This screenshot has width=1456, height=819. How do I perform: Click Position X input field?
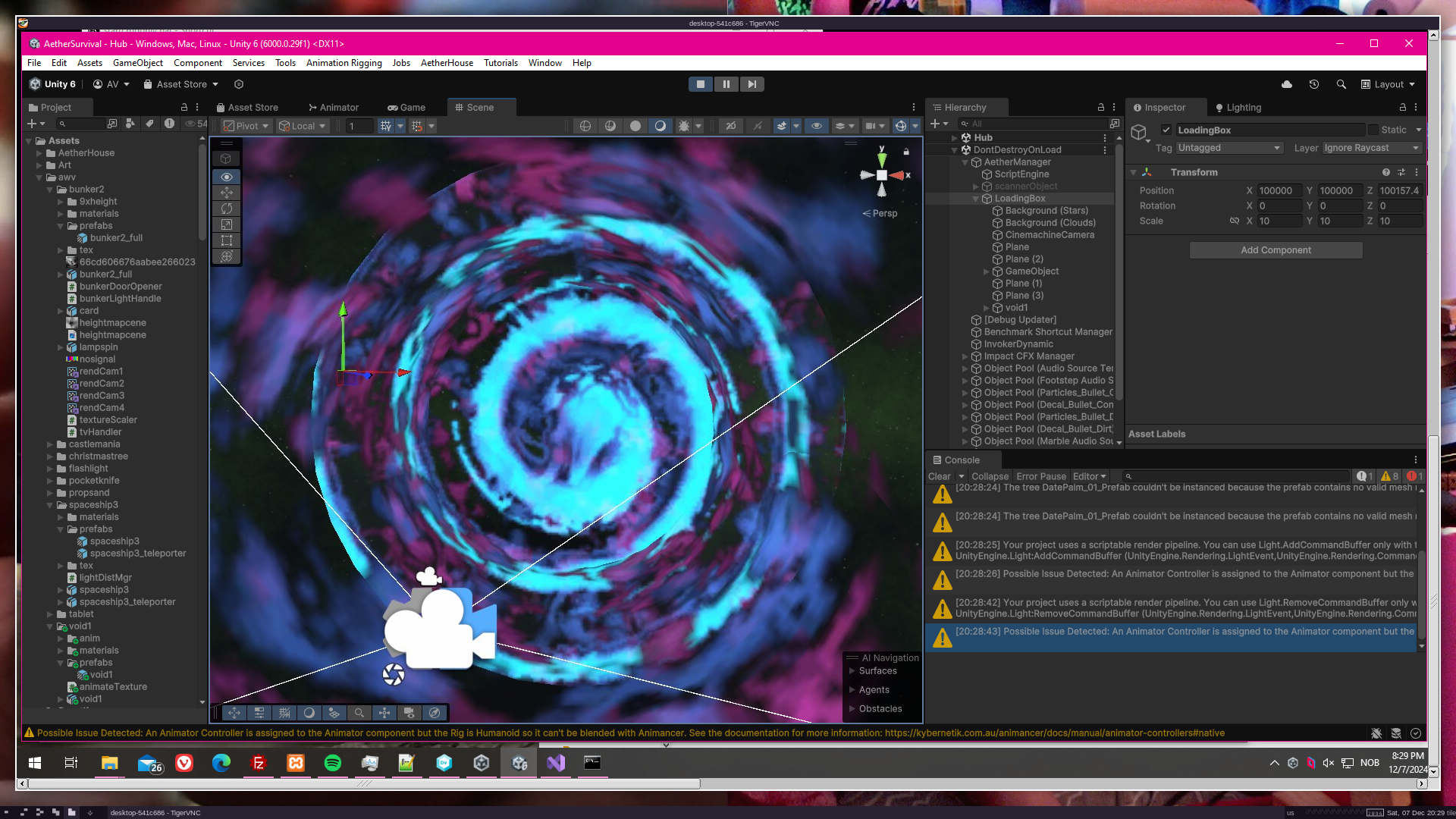1279,191
